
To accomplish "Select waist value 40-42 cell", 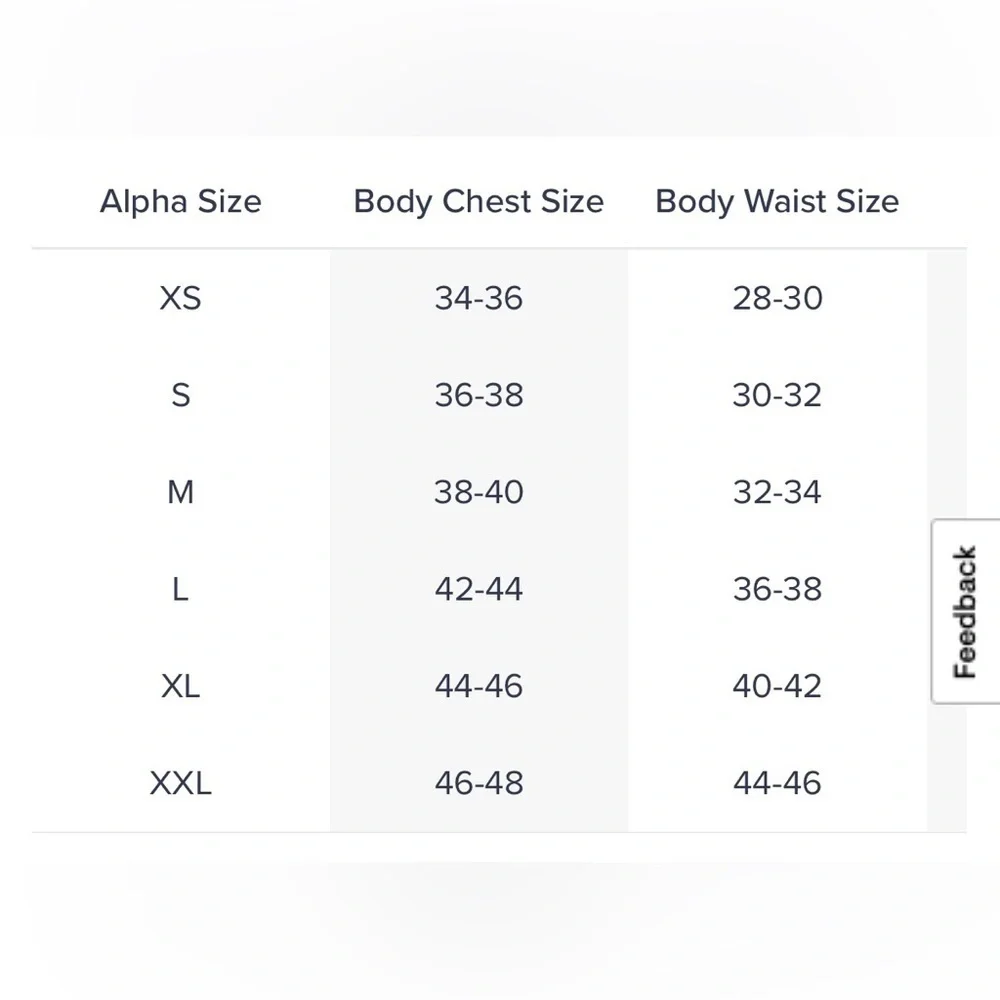I will pyautogui.click(x=777, y=686).
